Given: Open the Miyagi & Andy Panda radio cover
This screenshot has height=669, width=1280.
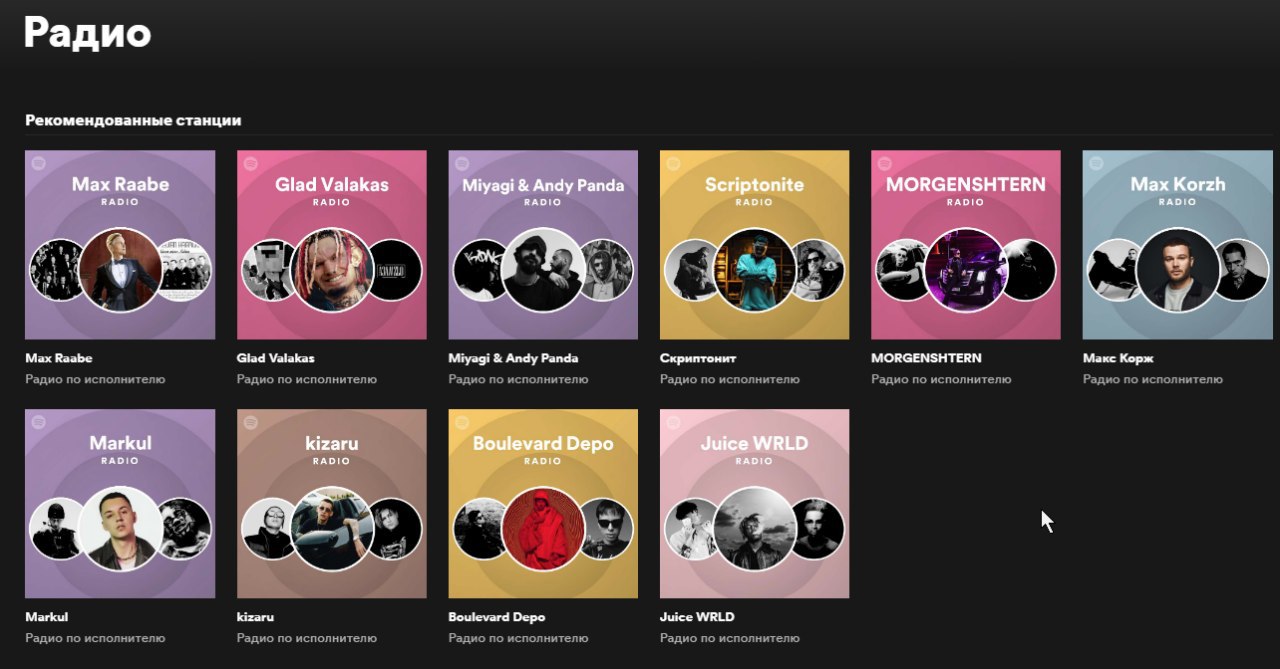Looking at the screenshot, I should (x=543, y=245).
